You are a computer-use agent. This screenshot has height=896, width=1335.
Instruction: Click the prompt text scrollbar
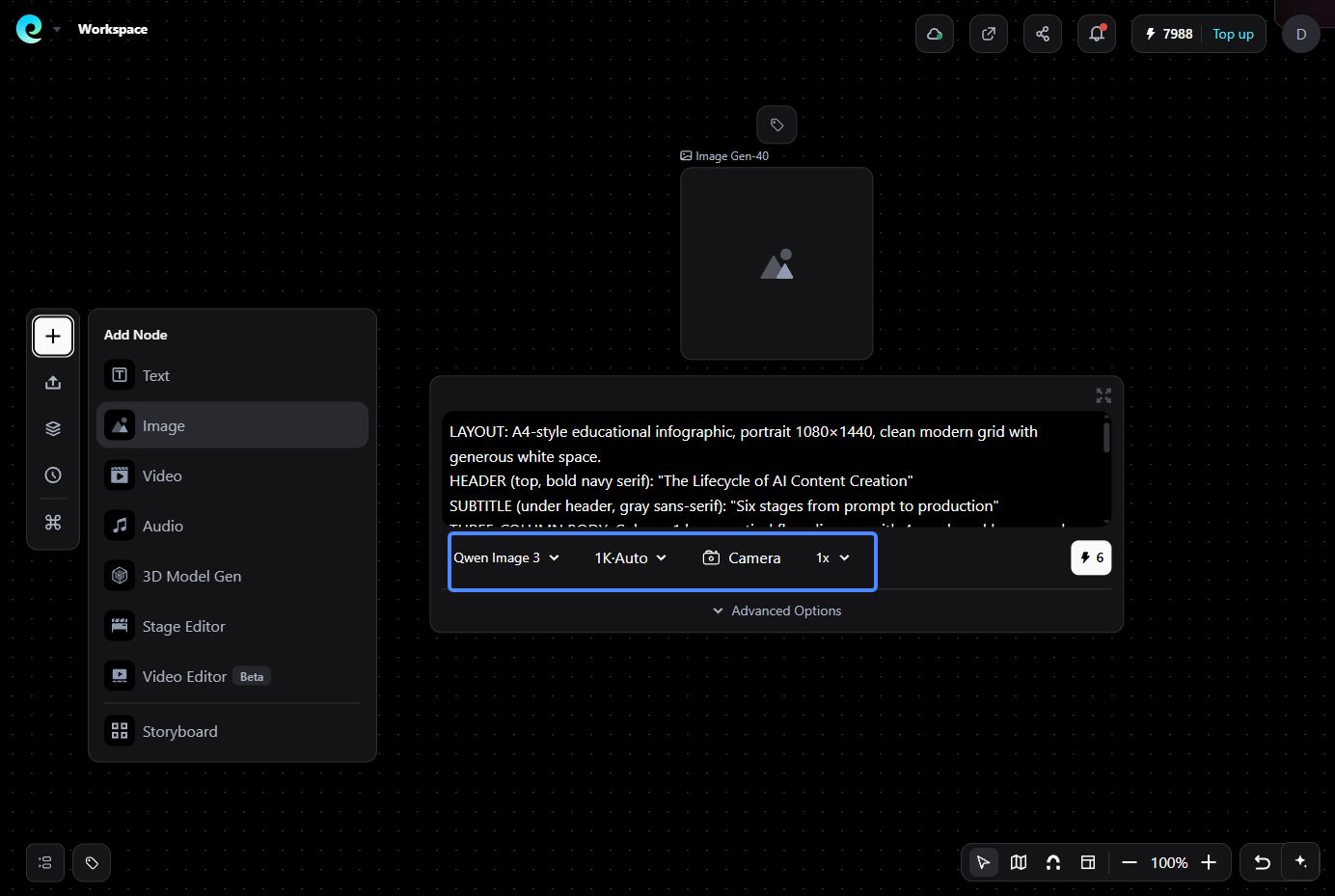[1106, 436]
